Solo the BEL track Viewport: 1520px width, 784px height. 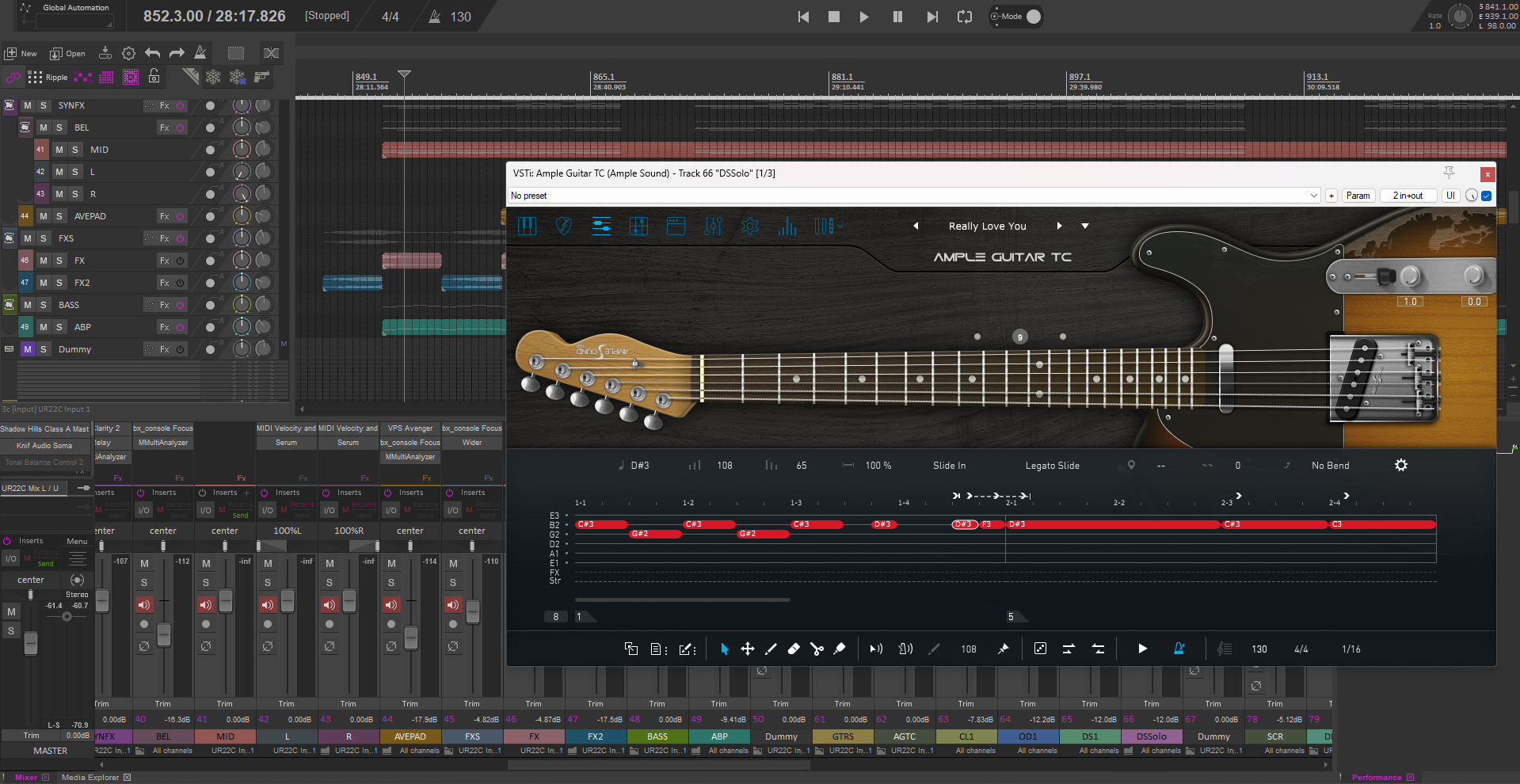tap(59, 127)
